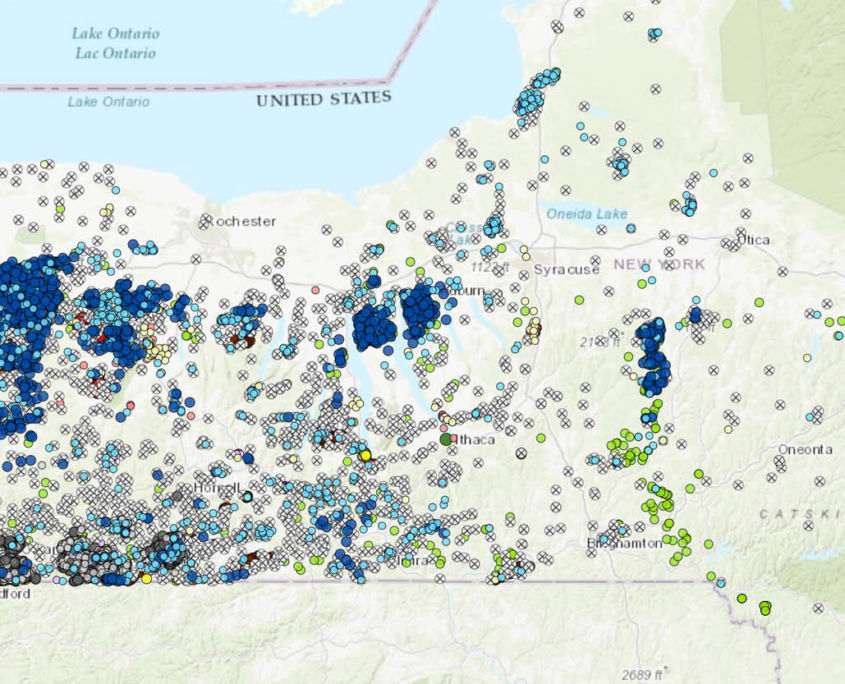The height and width of the screenshot is (684, 845).
Task: Select a dark blue marker from the cluster west of Syracuse
Action: pos(375,325)
